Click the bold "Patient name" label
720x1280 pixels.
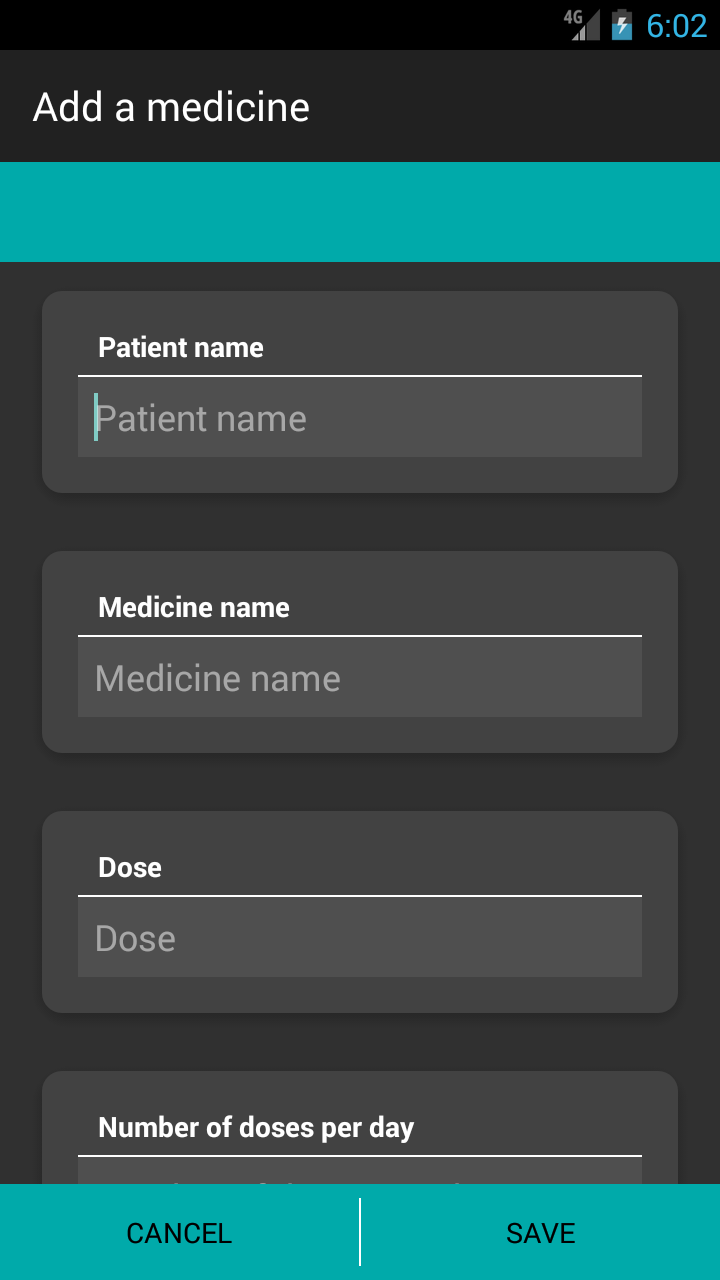tap(181, 348)
